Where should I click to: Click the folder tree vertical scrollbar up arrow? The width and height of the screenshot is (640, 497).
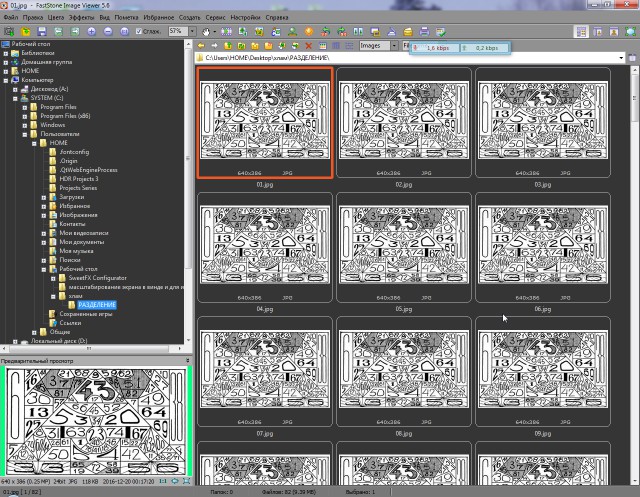tap(188, 44)
